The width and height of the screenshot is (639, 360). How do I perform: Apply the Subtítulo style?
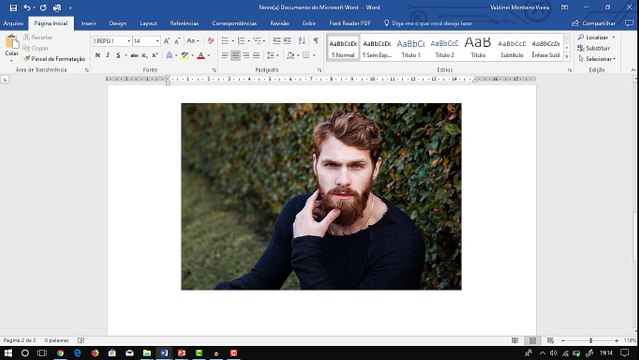(512, 48)
